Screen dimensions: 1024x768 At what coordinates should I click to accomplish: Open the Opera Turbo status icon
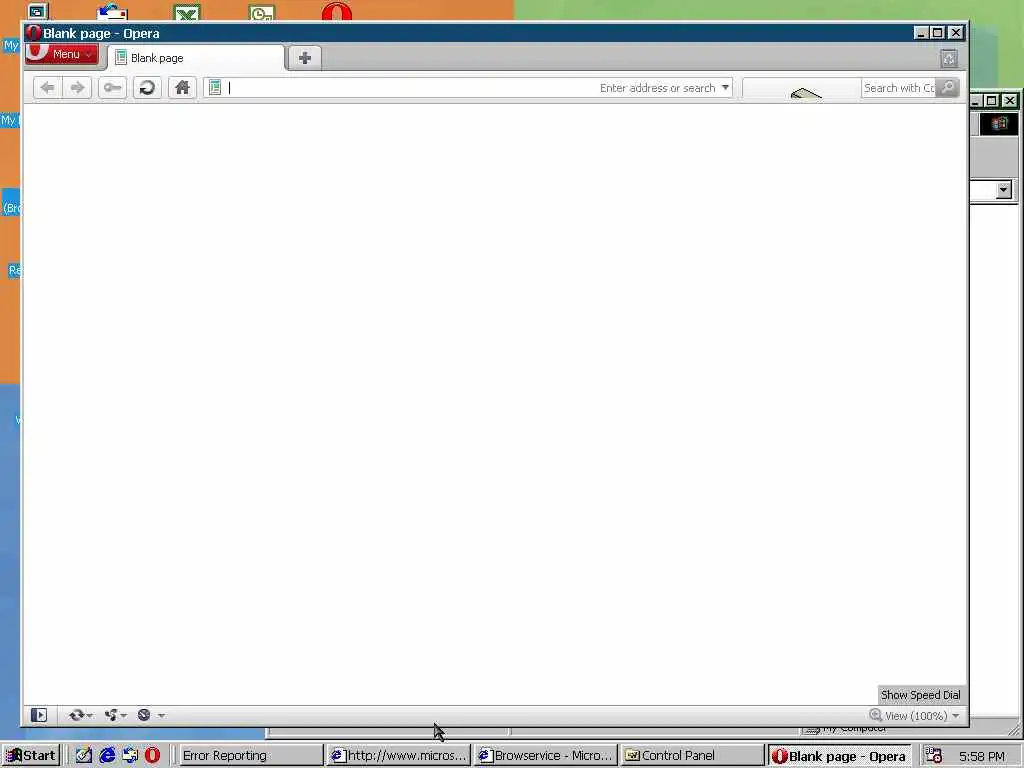click(x=144, y=715)
